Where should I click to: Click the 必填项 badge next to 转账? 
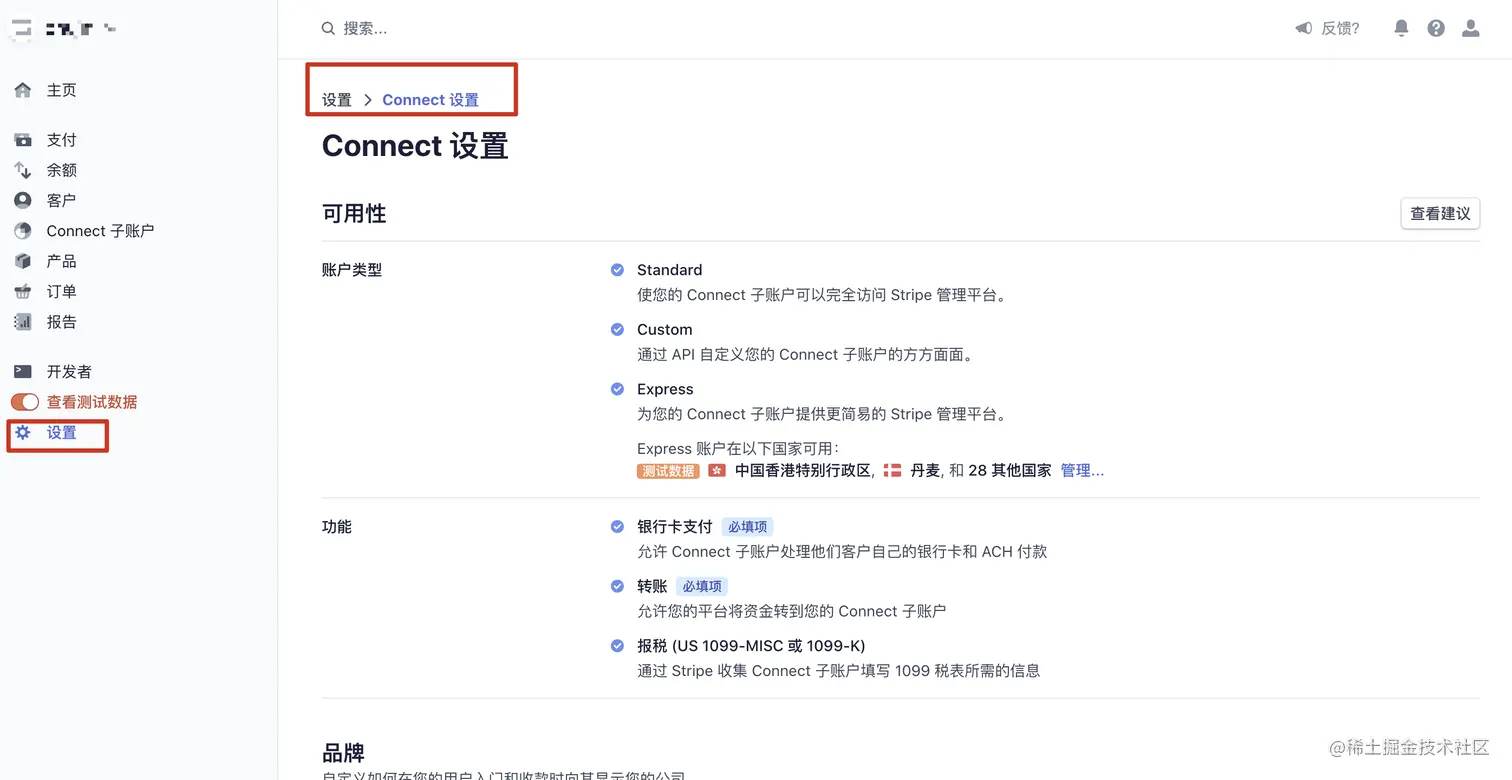click(702, 587)
